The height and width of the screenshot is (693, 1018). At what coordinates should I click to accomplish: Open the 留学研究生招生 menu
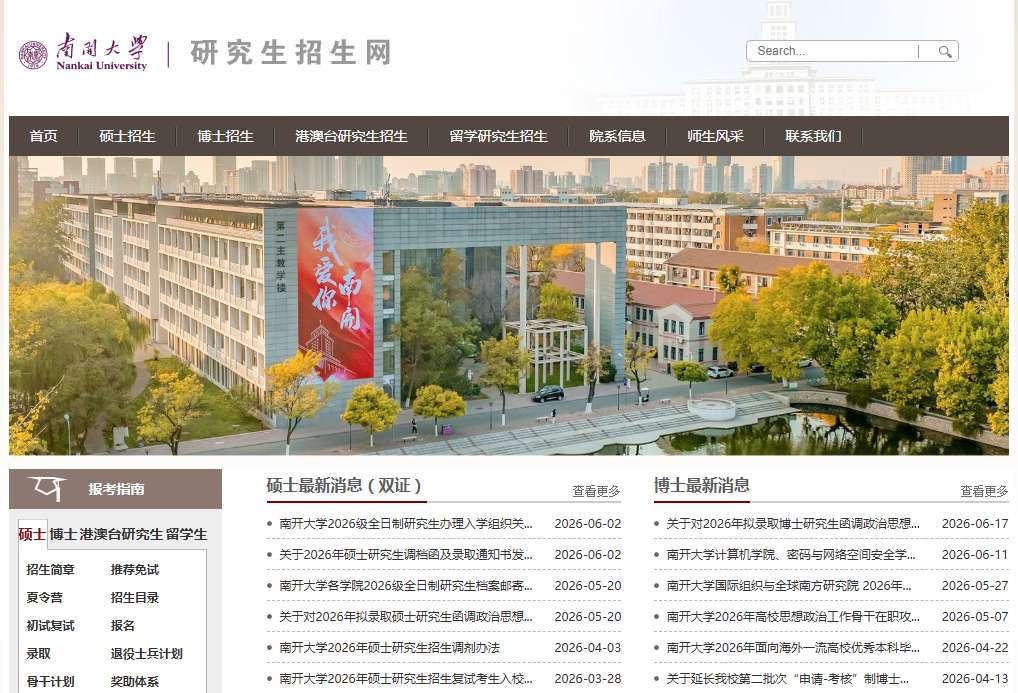coord(499,136)
